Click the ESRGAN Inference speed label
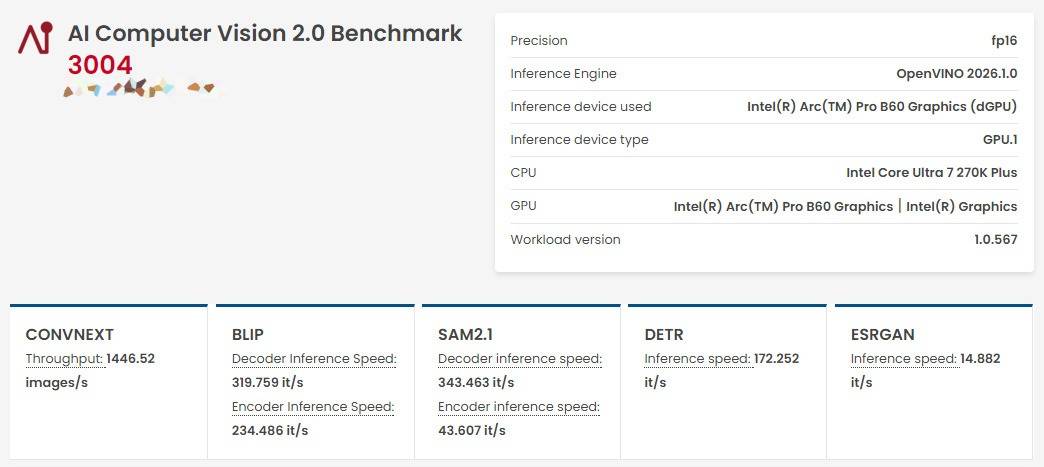The image size is (1044, 467). click(x=904, y=359)
